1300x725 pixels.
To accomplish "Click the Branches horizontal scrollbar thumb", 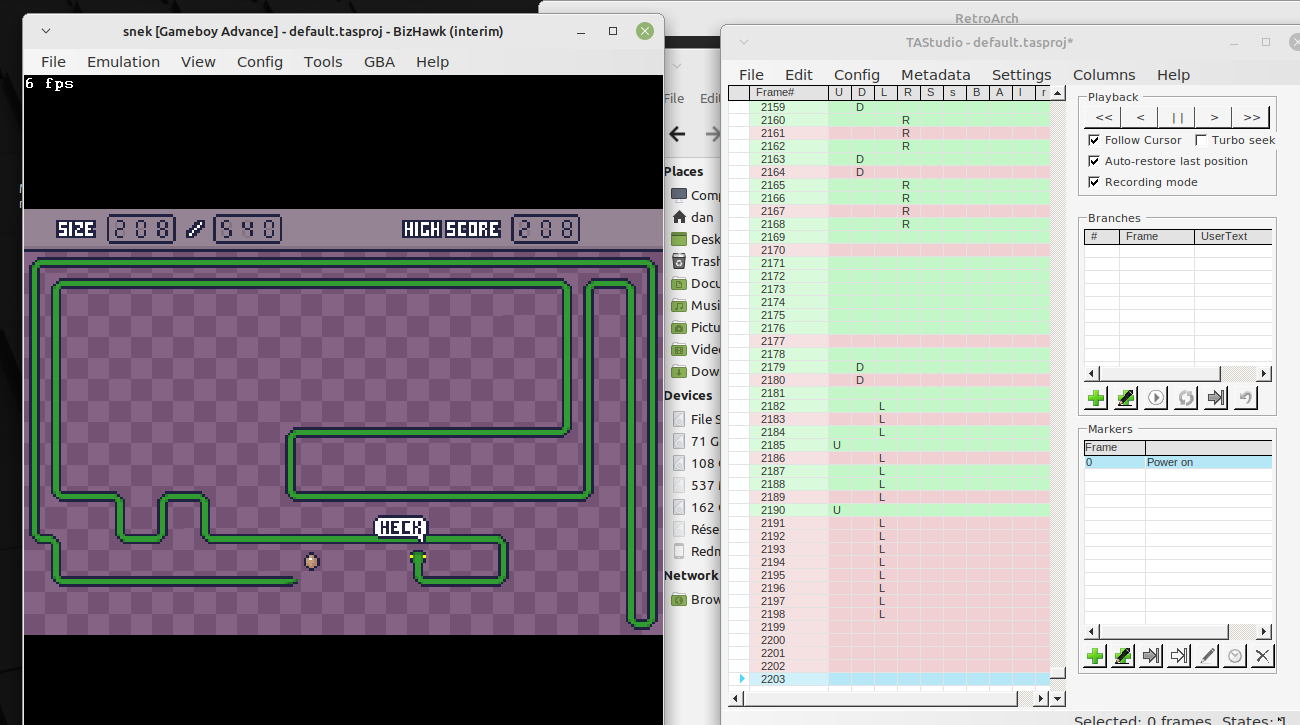I will 1158,373.
